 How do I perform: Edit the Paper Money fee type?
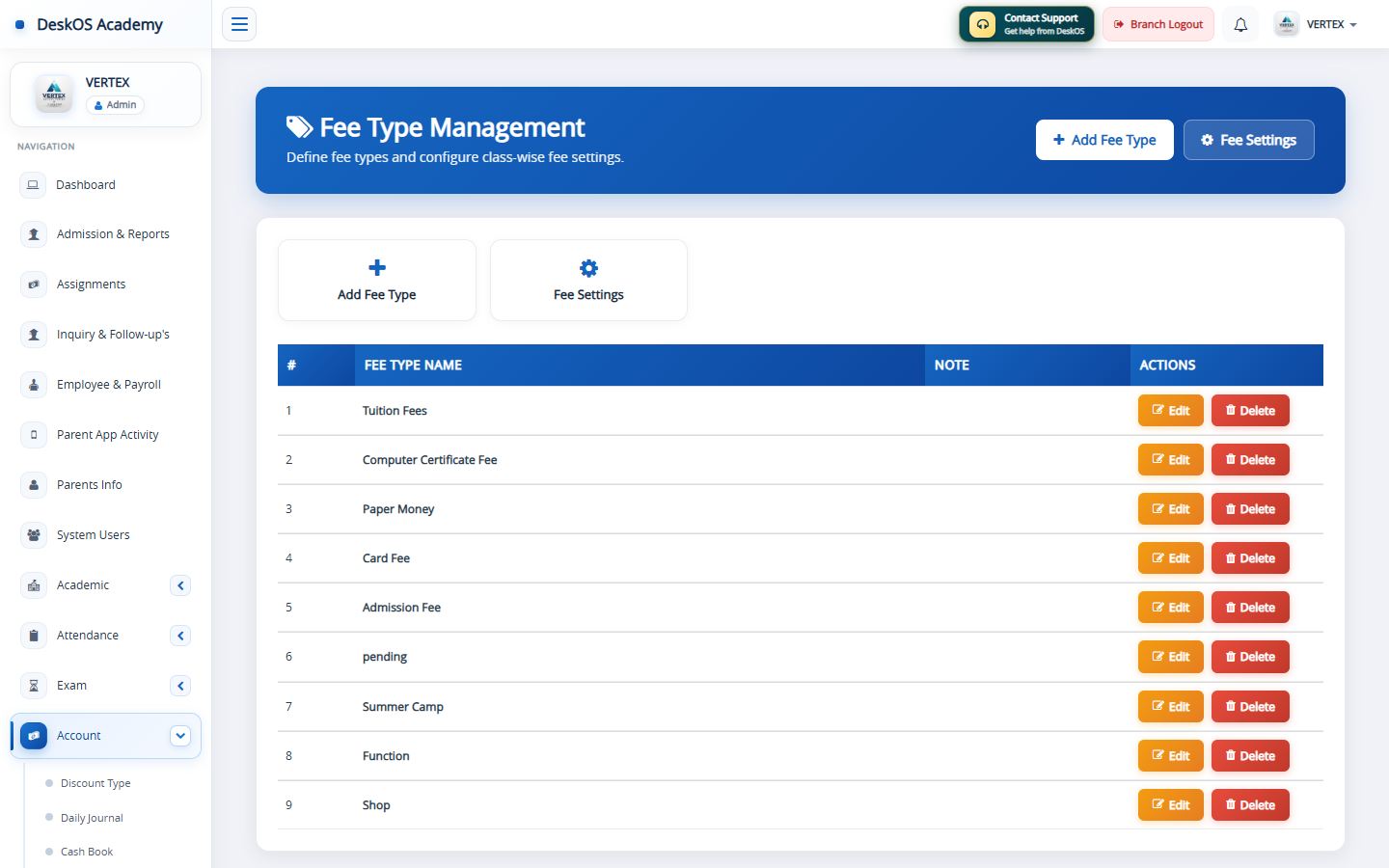(1171, 509)
